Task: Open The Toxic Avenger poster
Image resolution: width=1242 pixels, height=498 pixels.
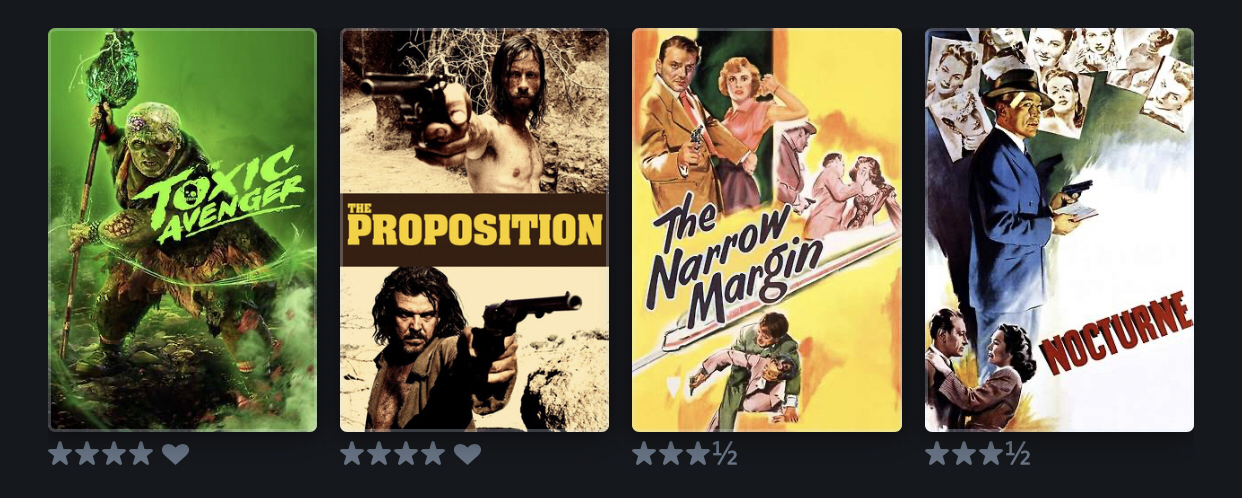Action: click(x=183, y=230)
